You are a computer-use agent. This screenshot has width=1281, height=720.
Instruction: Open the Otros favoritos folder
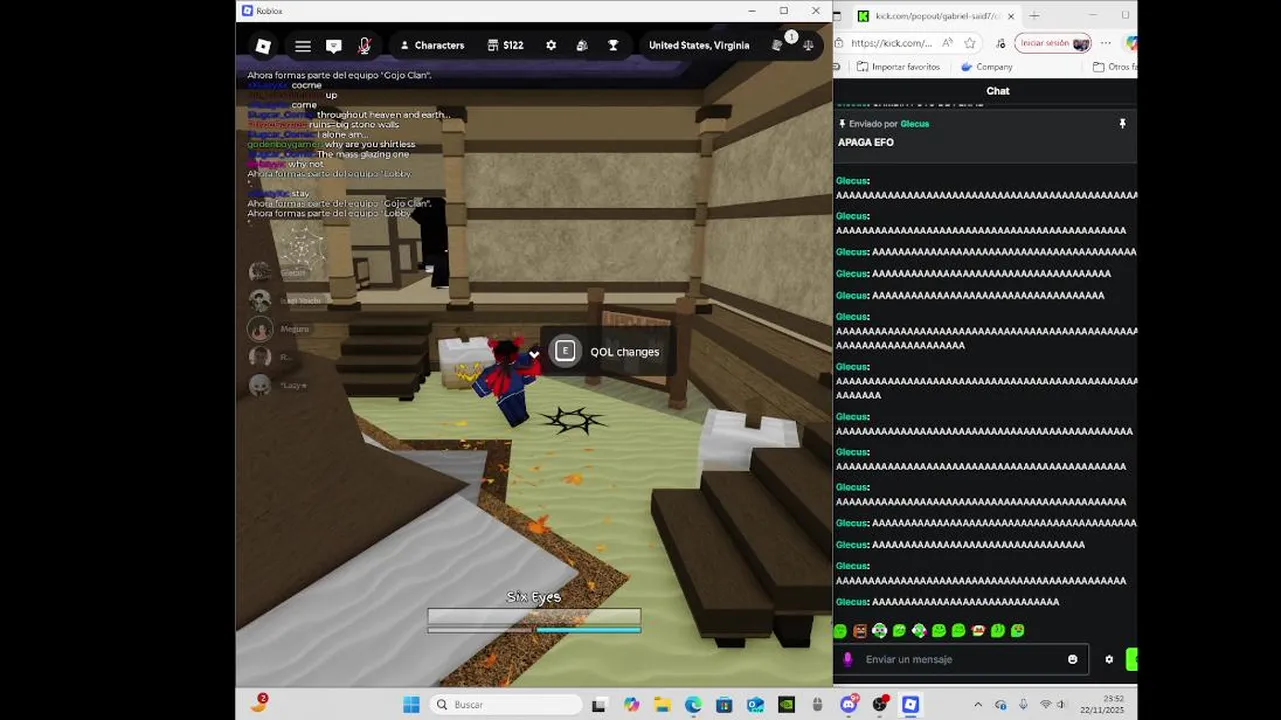[1114, 67]
